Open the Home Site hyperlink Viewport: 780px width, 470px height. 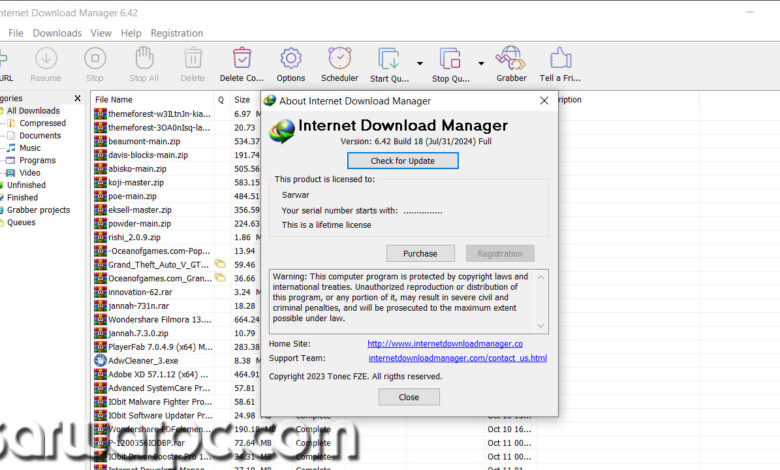tap(445, 344)
